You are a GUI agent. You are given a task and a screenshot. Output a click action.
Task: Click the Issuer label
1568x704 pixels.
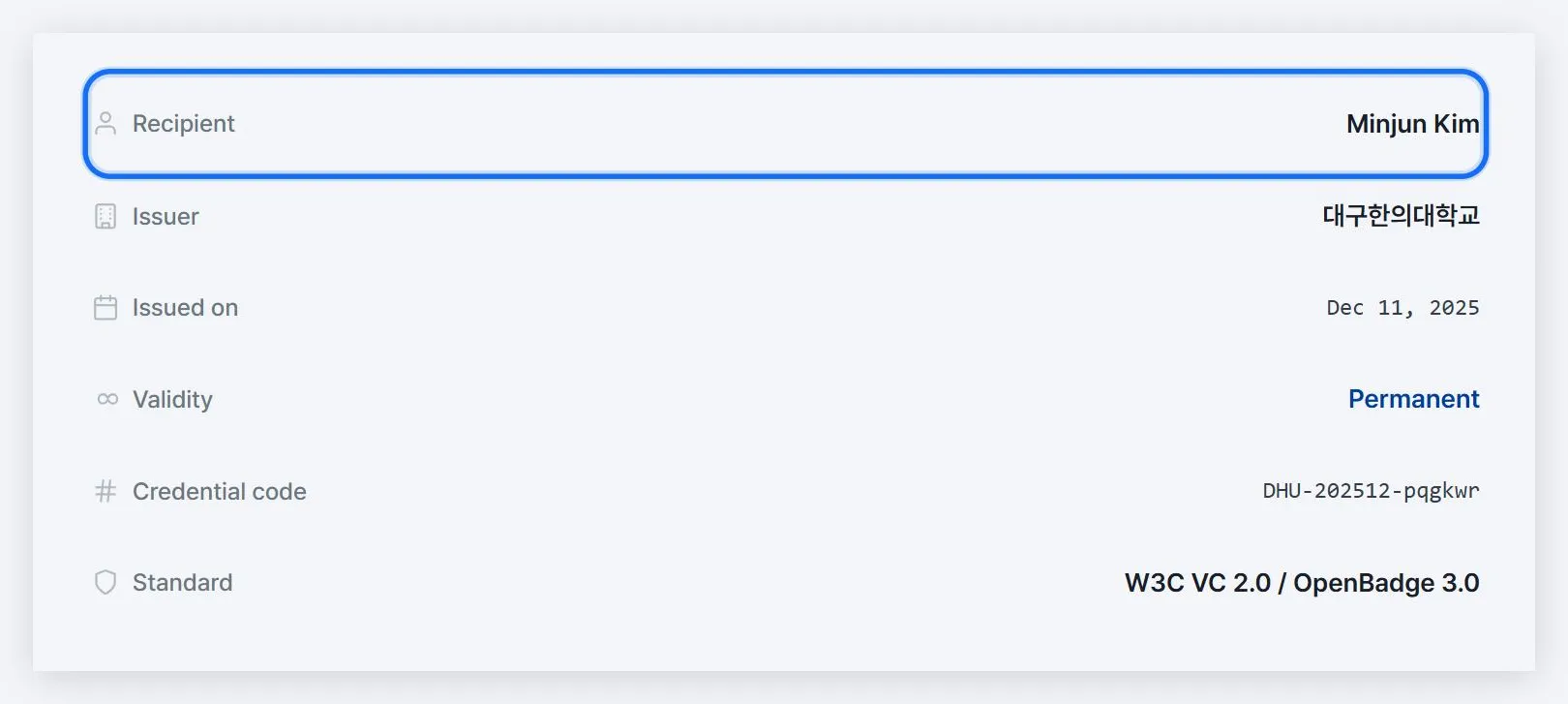click(x=166, y=217)
